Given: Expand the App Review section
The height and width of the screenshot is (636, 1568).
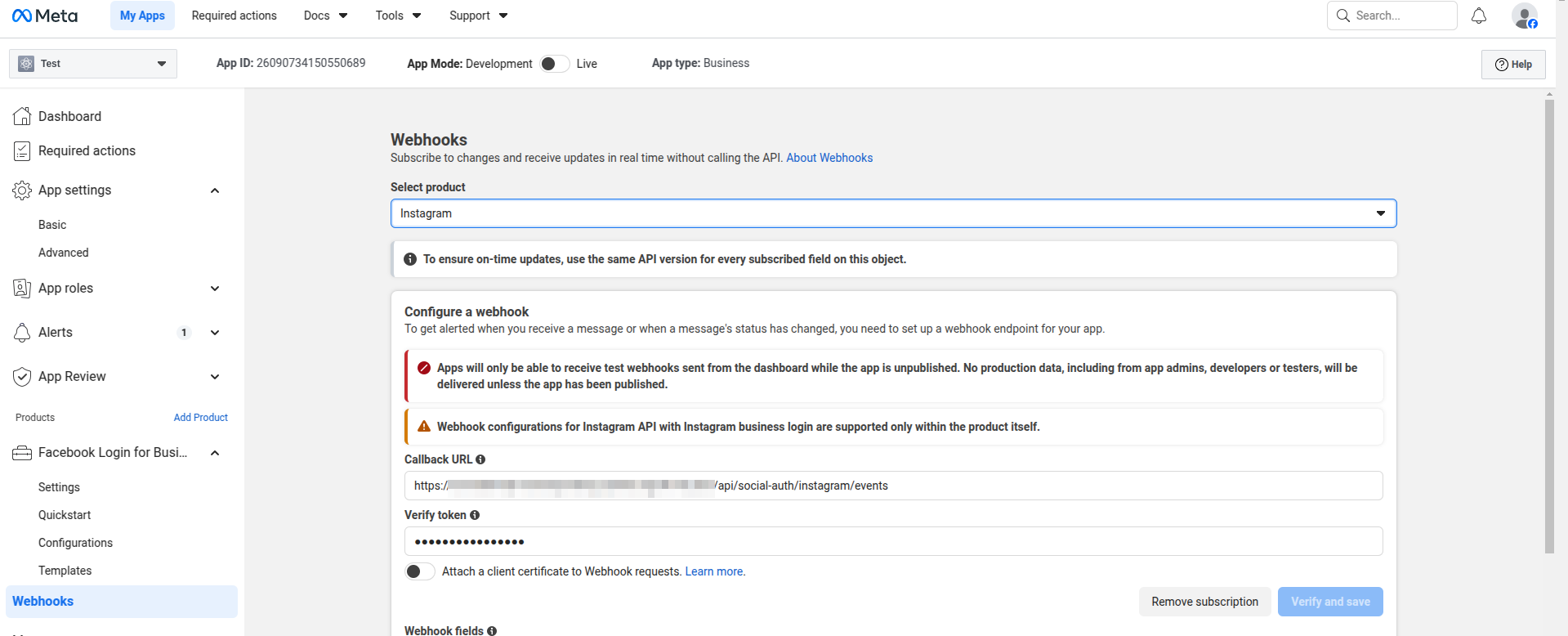Looking at the screenshot, I should [215, 377].
